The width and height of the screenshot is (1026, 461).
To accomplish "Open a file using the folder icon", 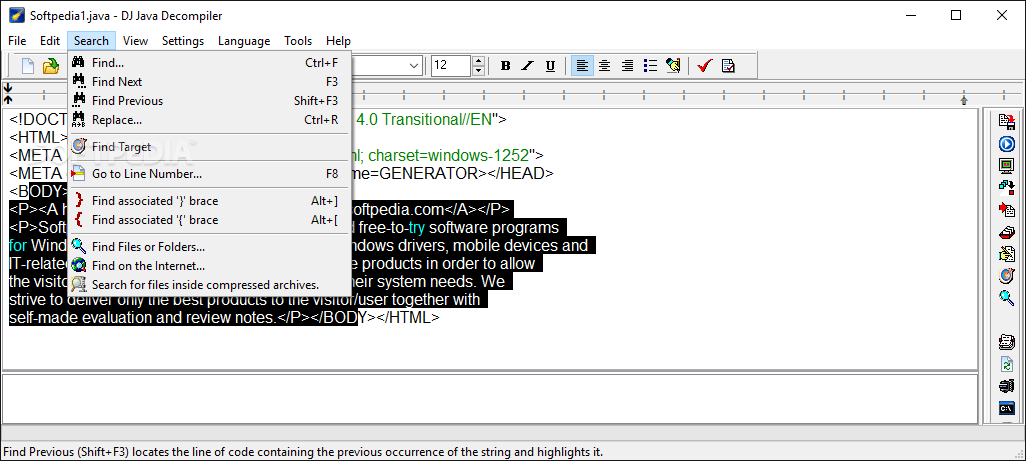I will (50, 65).
